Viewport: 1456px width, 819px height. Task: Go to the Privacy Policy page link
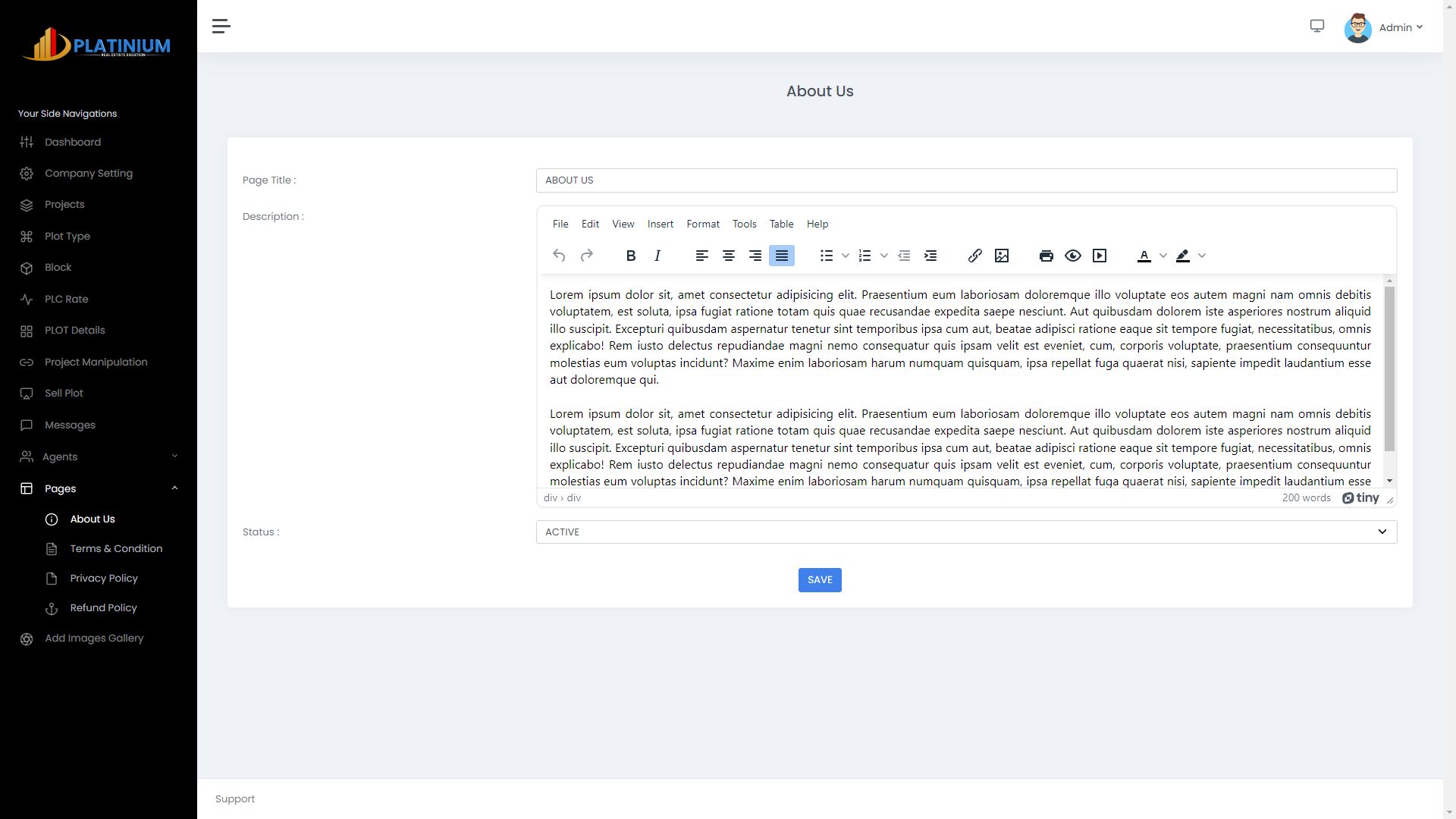(x=104, y=579)
